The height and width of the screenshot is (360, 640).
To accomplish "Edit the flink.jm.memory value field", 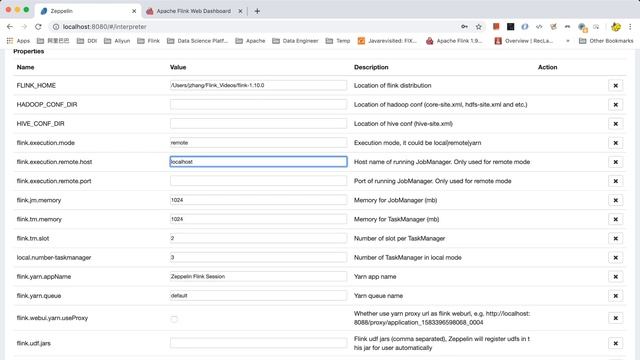I will [258, 200].
